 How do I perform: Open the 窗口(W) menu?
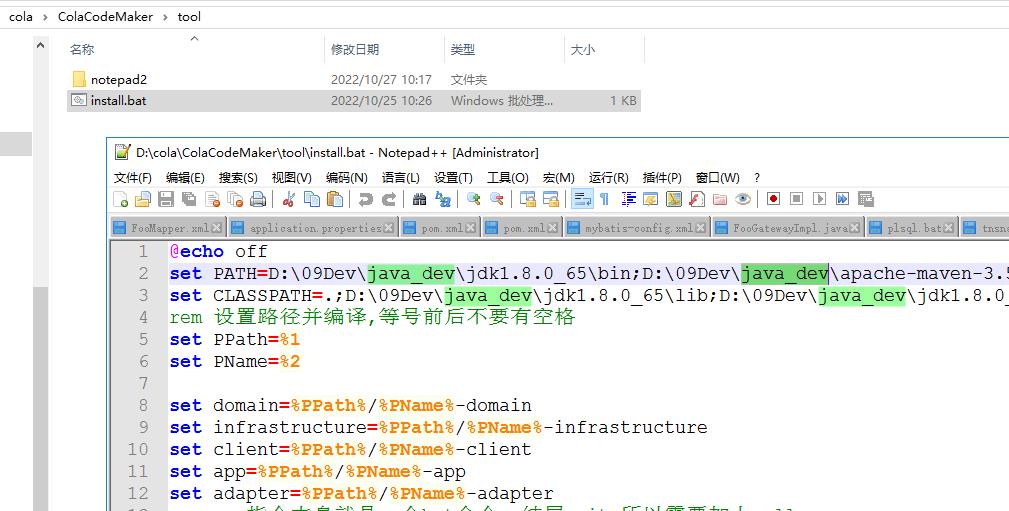(717, 178)
